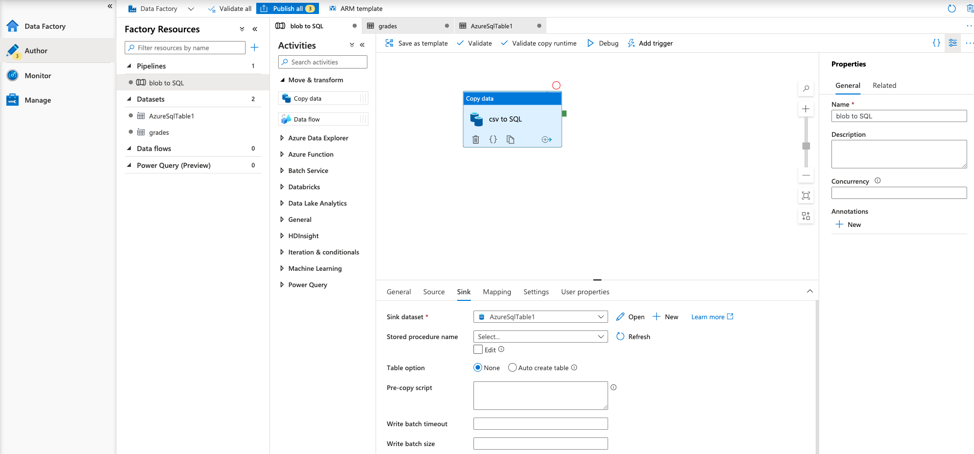Image resolution: width=974 pixels, height=454 pixels.
Task: Follow the Learn more link
Action: pos(711,317)
